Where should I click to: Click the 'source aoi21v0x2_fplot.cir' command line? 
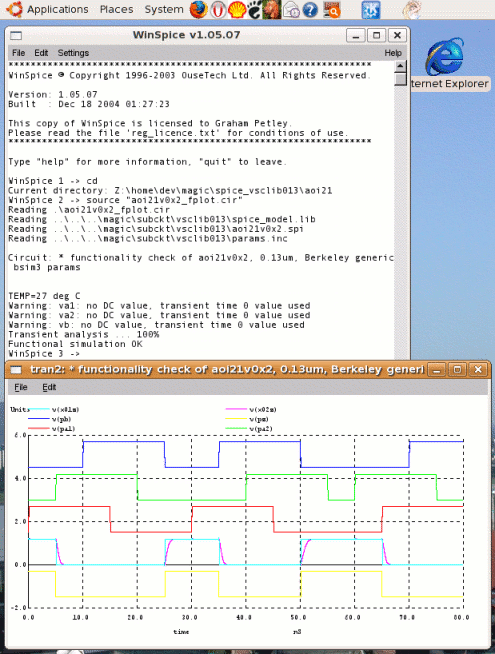point(126,200)
